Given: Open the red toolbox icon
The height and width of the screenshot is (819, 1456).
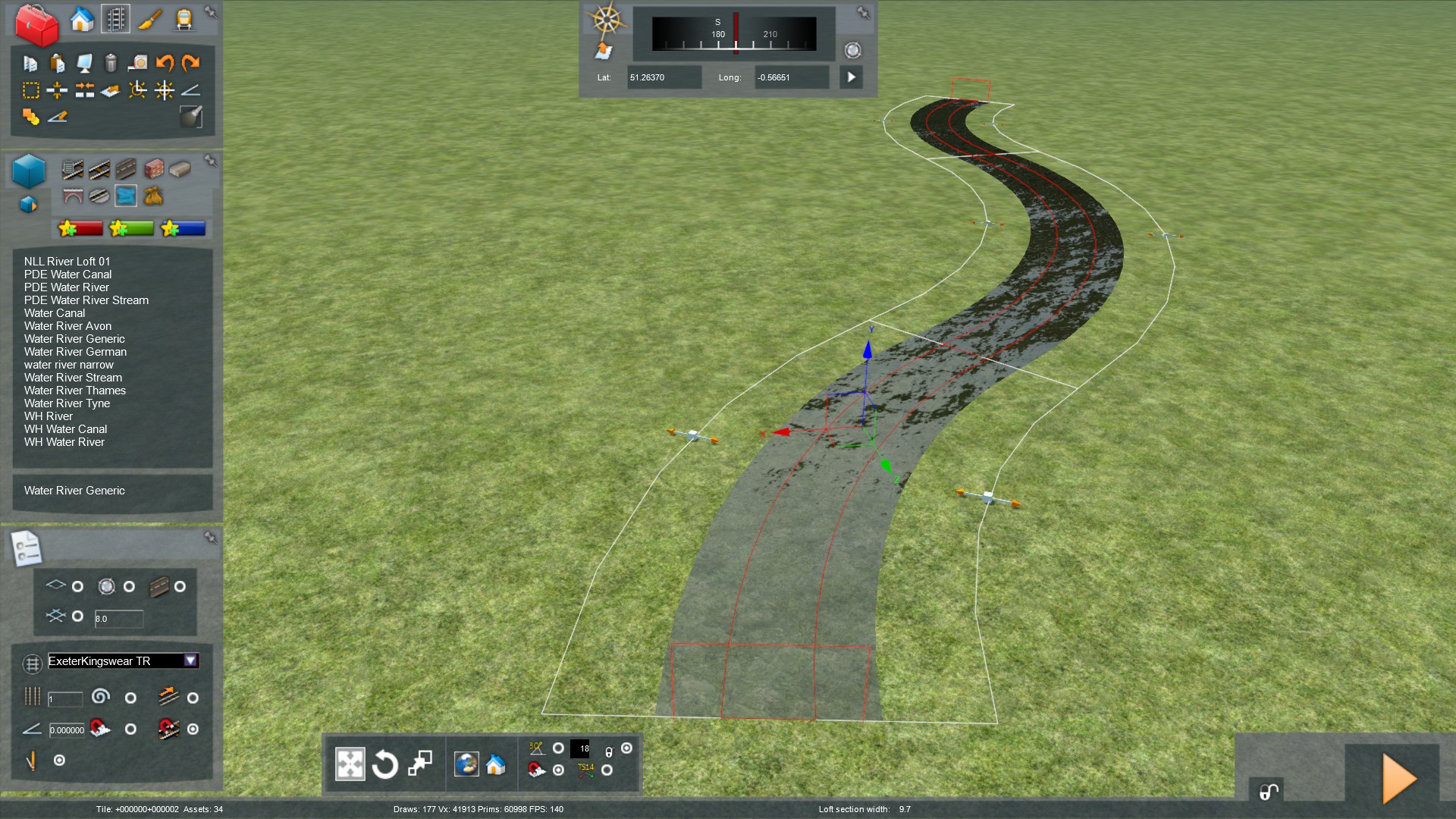Looking at the screenshot, I should point(36,24).
